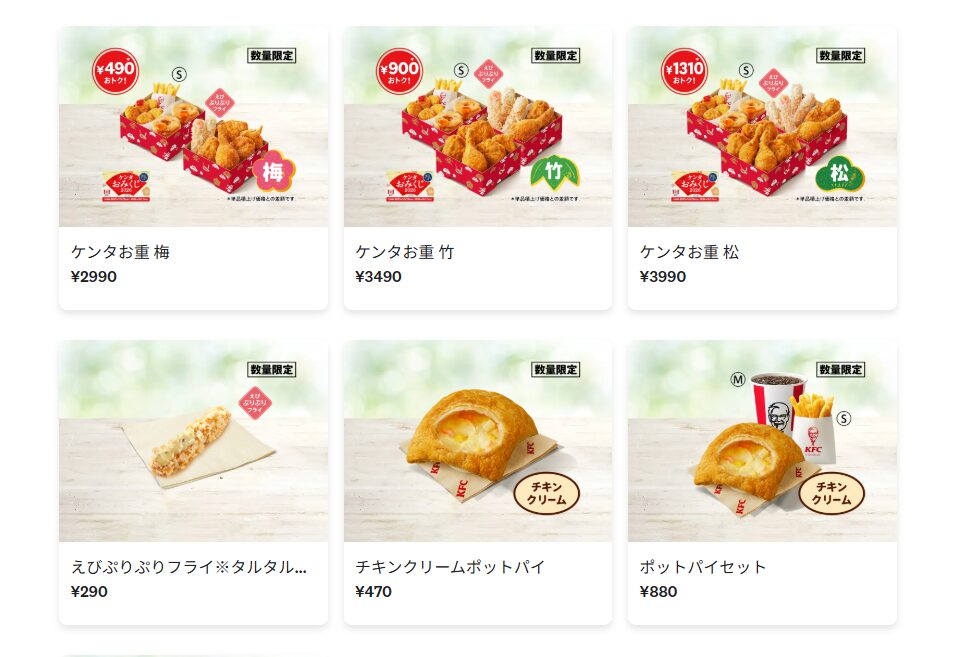The height and width of the screenshot is (657, 957).
Task: Select the ポットパイセット product photo
Action: pyautogui.click(x=762, y=441)
